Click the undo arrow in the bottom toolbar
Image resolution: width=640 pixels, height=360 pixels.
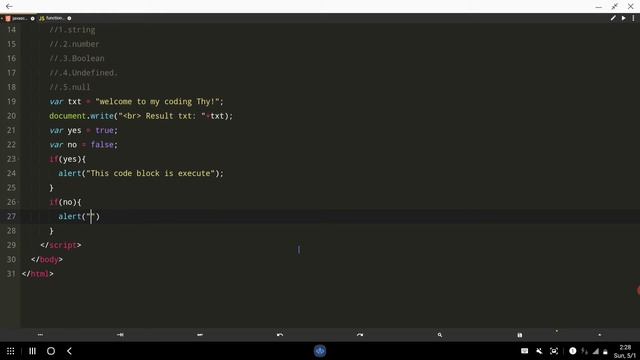[x=280, y=335]
